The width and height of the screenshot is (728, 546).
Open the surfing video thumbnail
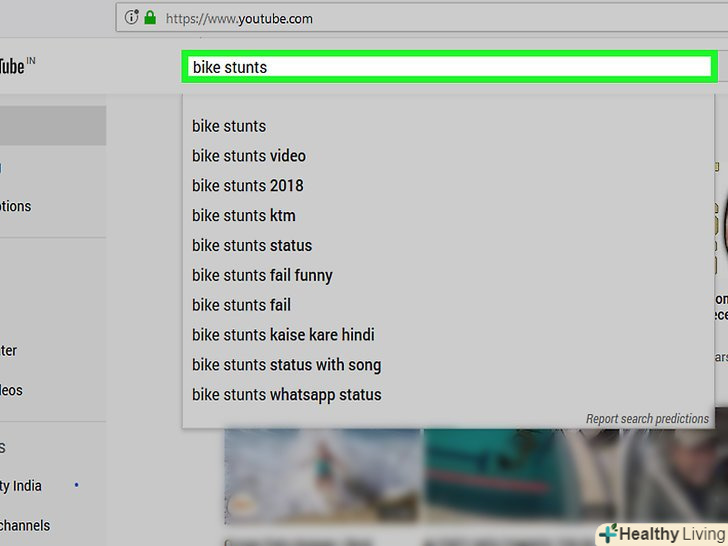pyautogui.click(x=323, y=476)
